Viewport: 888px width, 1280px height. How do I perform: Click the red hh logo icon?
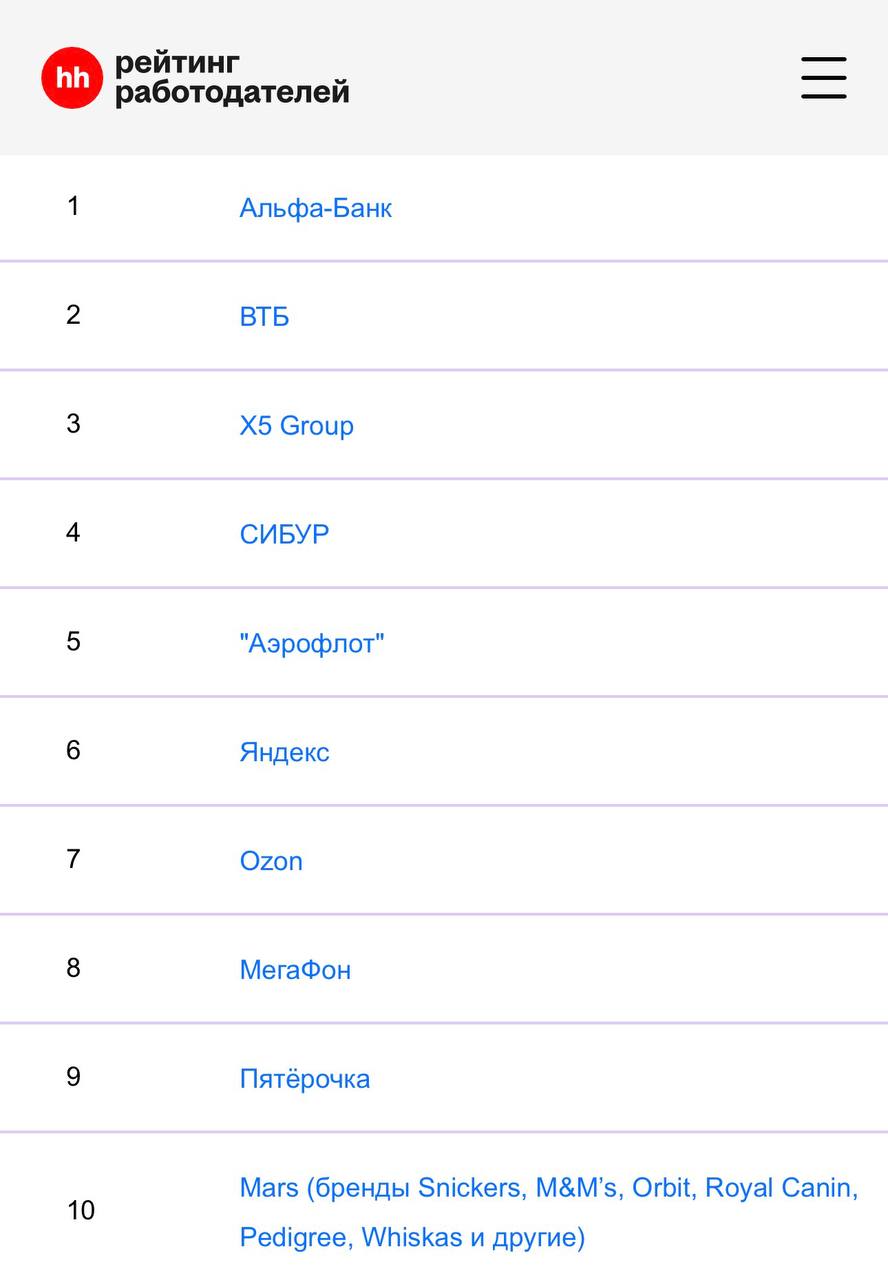[x=72, y=78]
